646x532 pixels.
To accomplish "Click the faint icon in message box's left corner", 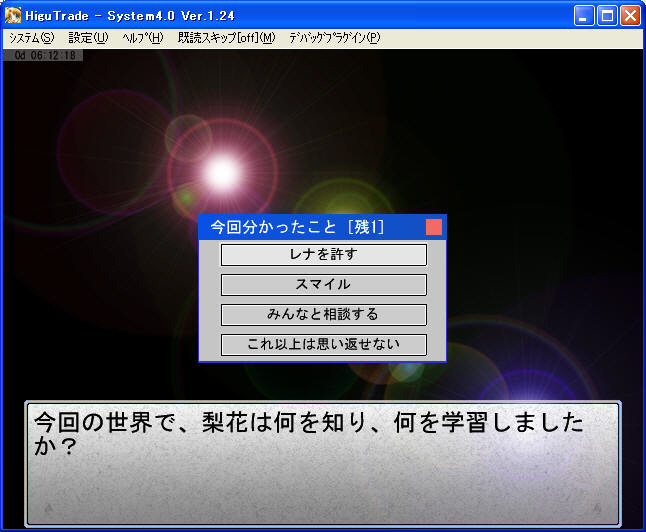I will pos(49,509).
